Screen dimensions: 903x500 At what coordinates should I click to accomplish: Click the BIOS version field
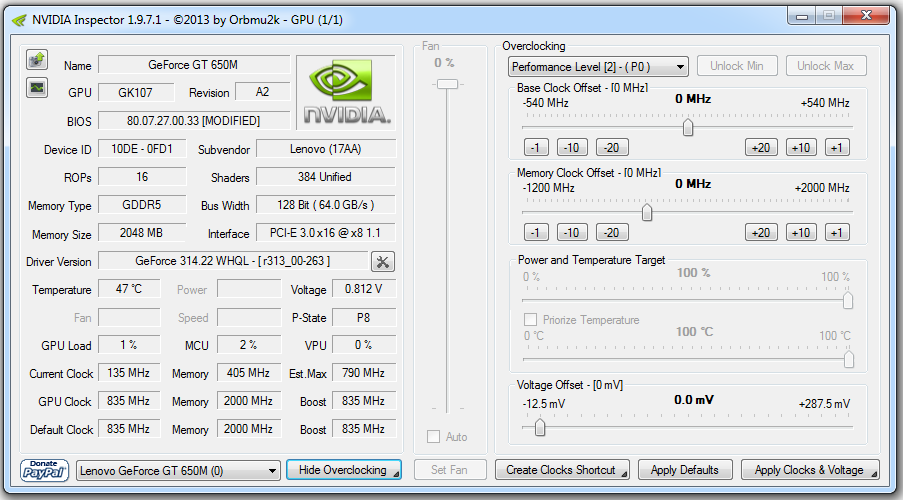[x=194, y=121]
